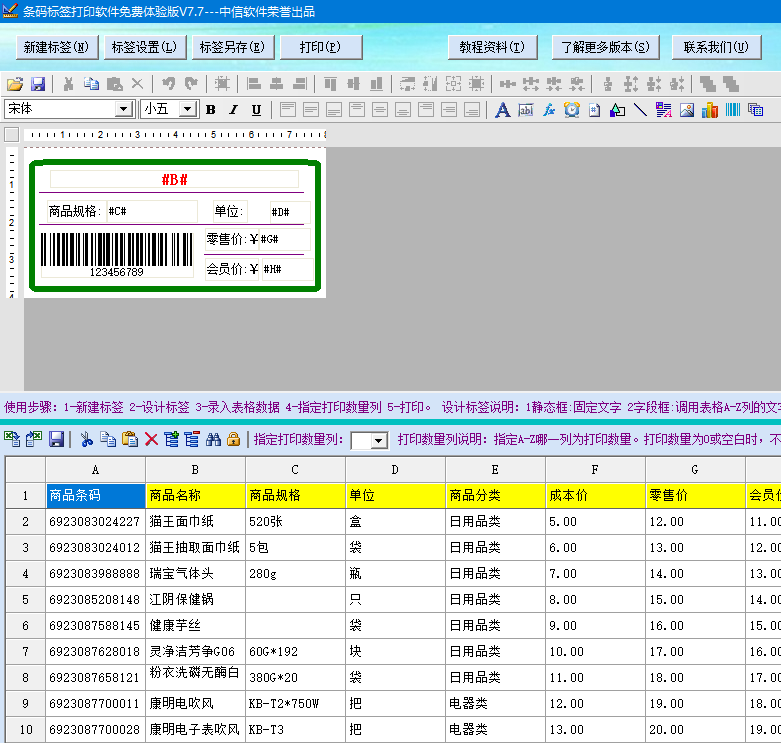The width and height of the screenshot is (781, 743).
Task: Delete with red X in data toolbar
Action: [151, 439]
